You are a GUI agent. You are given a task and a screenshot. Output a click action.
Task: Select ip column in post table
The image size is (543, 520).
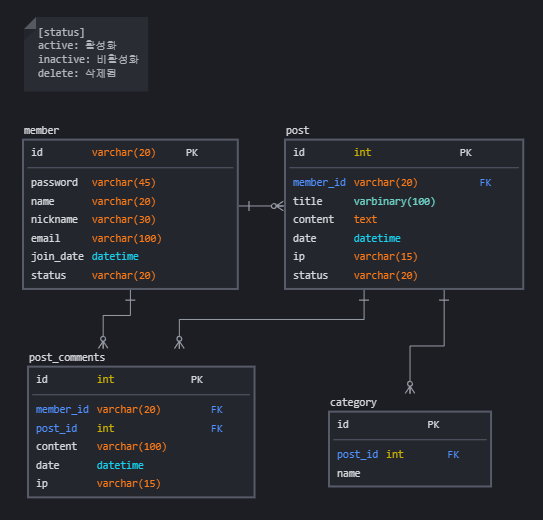(299, 257)
